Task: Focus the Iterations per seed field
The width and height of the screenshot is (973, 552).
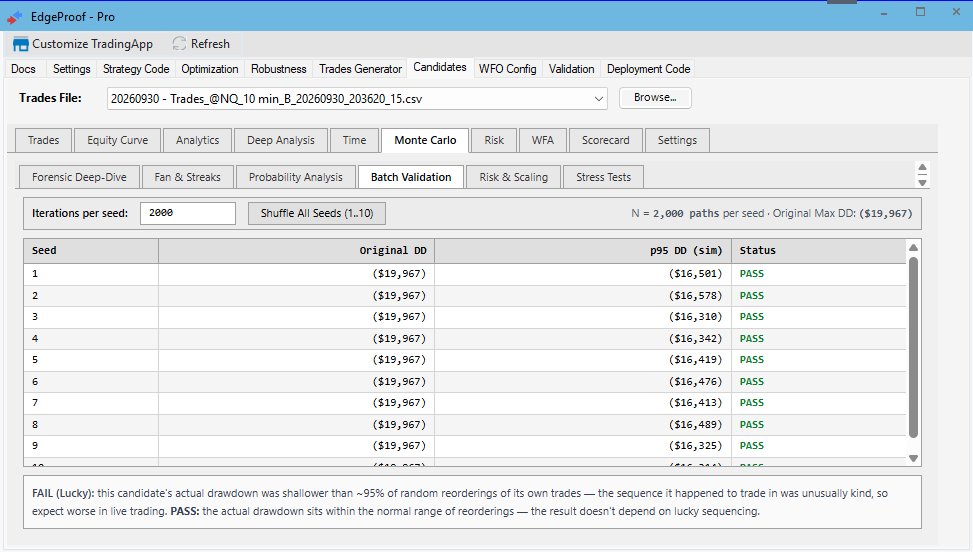Action: (187, 213)
